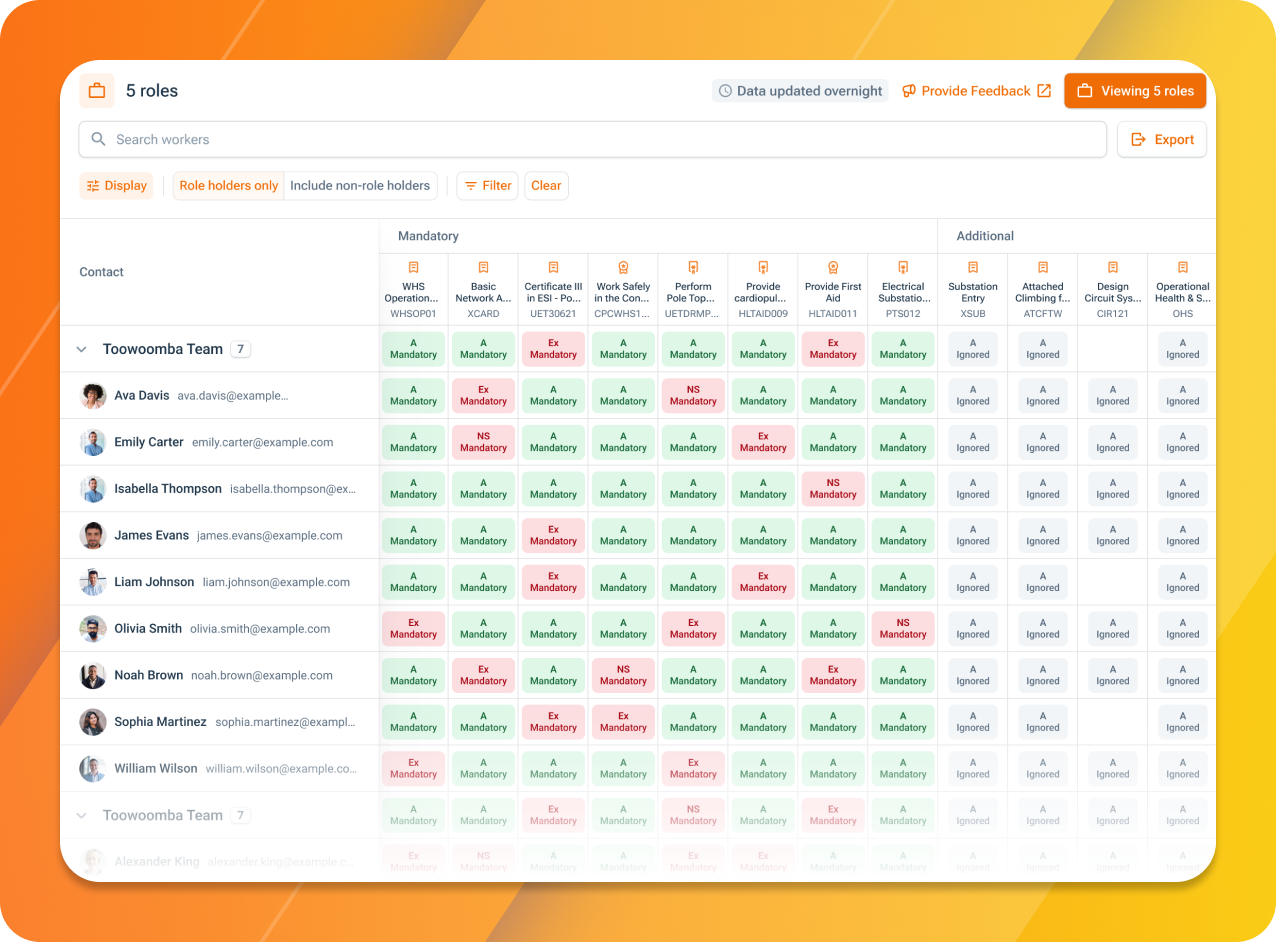The width and height of the screenshot is (1276, 942).
Task: Collapse the first Toowoomba Team group chevron
Action: coord(82,350)
